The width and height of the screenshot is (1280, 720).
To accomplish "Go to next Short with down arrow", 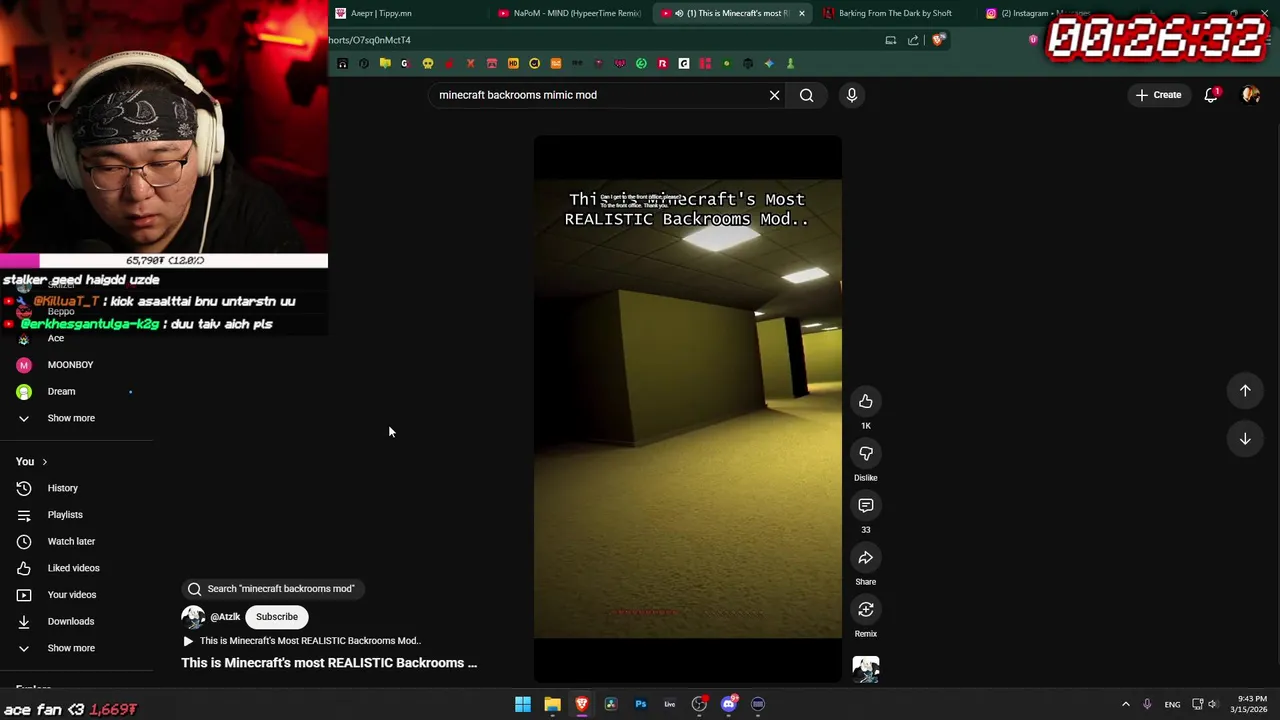I will pyautogui.click(x=1245, y=439).
